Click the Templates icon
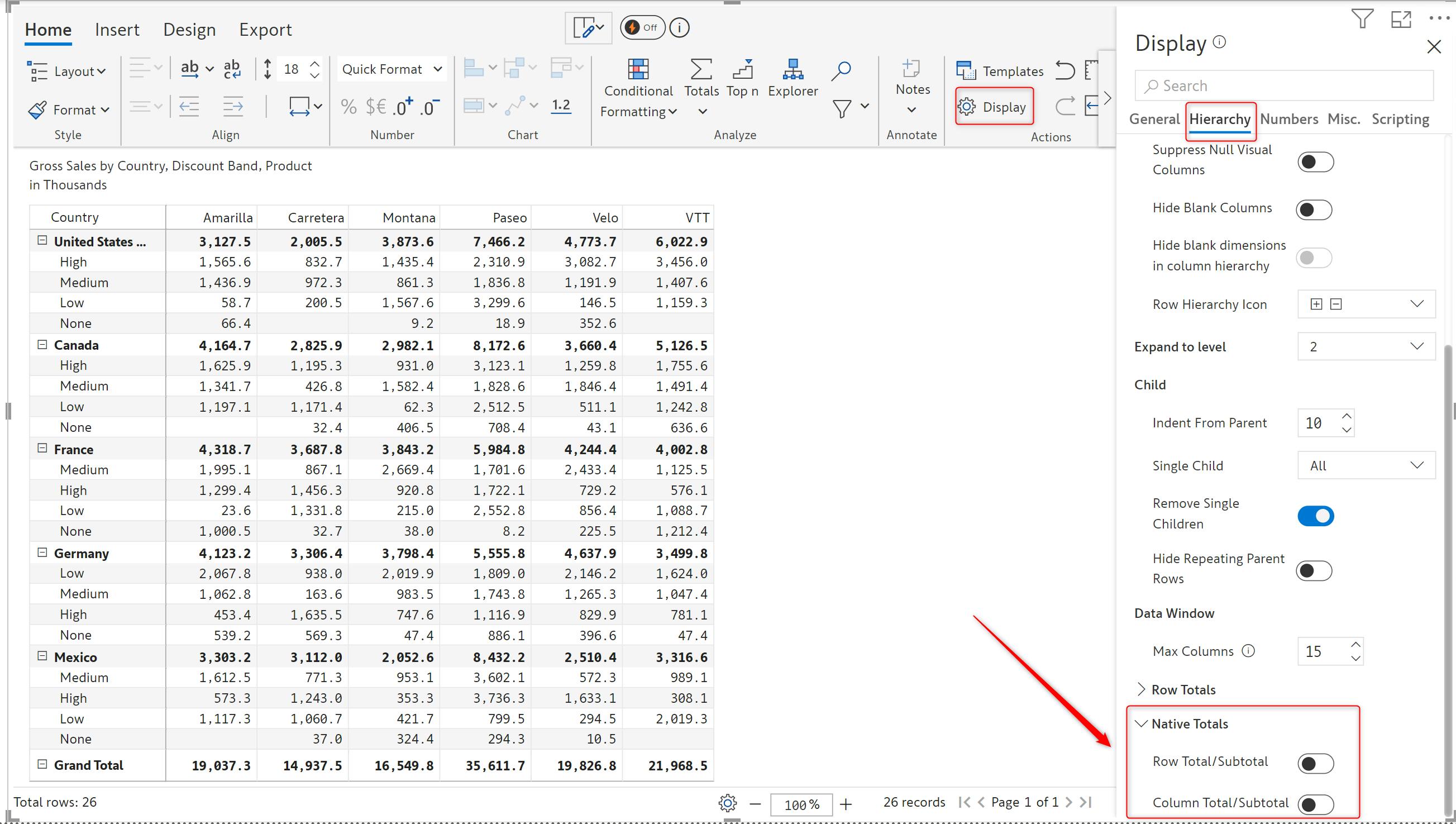Screen dimensions: 1456x824 point(966,71)
